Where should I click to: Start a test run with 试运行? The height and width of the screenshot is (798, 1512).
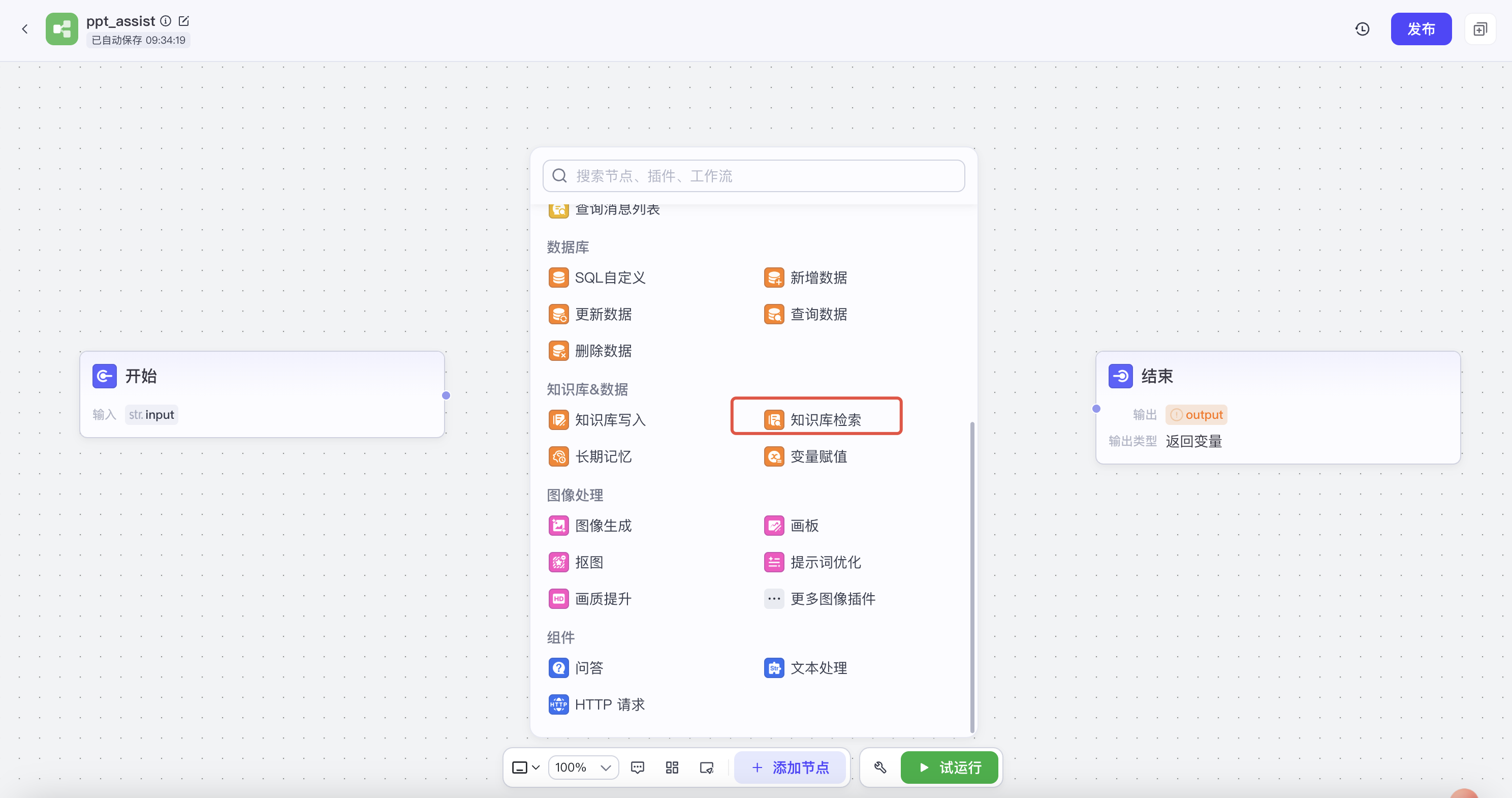pyautogui.click(x=949, y=767)
